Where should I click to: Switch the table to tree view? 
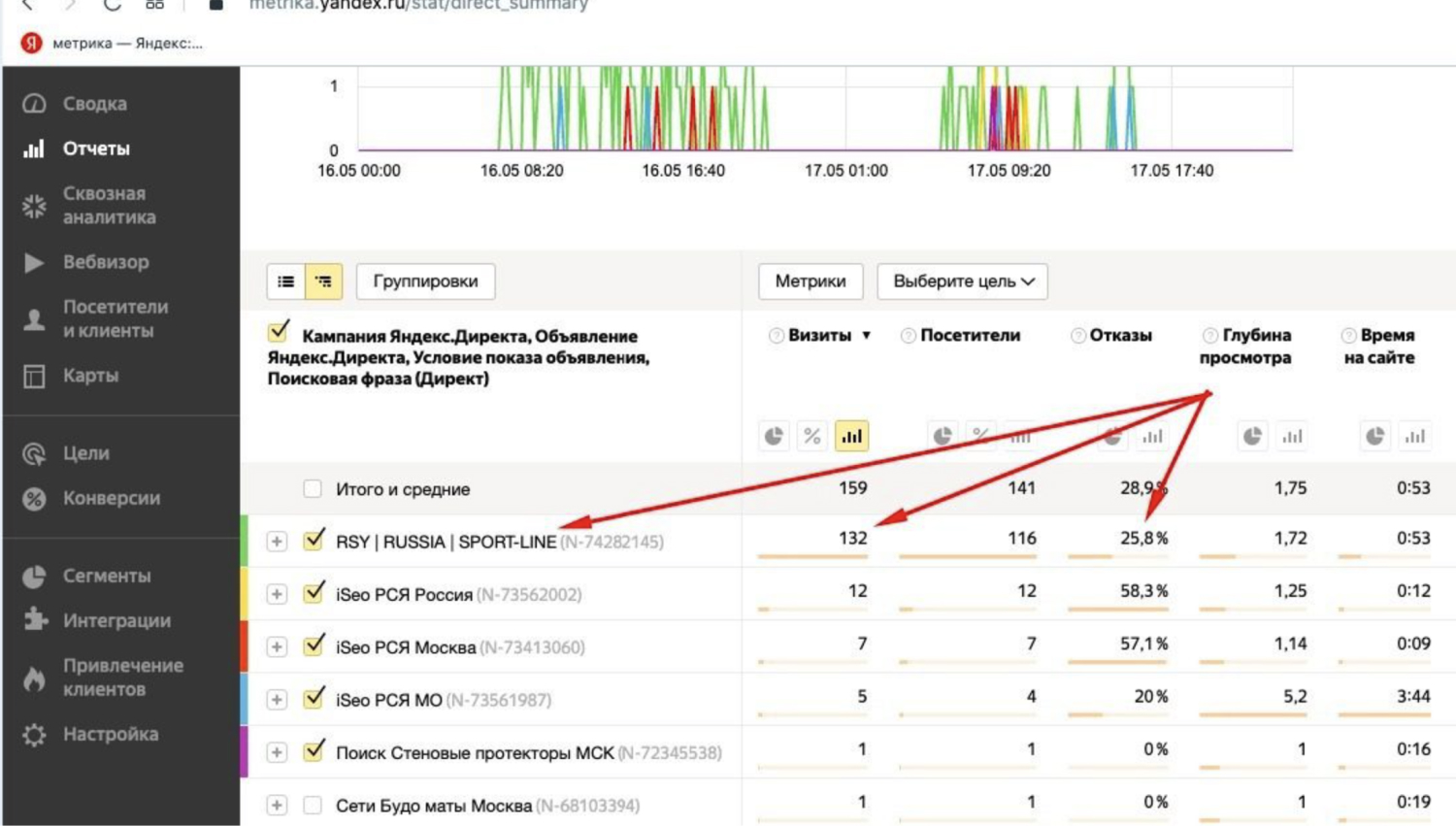pos(323,281)
